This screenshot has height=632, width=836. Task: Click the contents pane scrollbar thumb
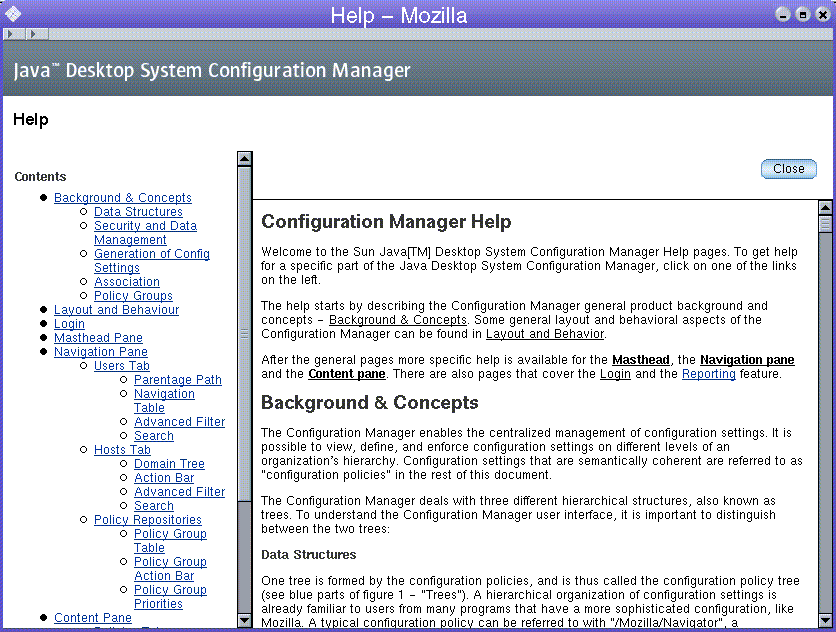(245, 334)
